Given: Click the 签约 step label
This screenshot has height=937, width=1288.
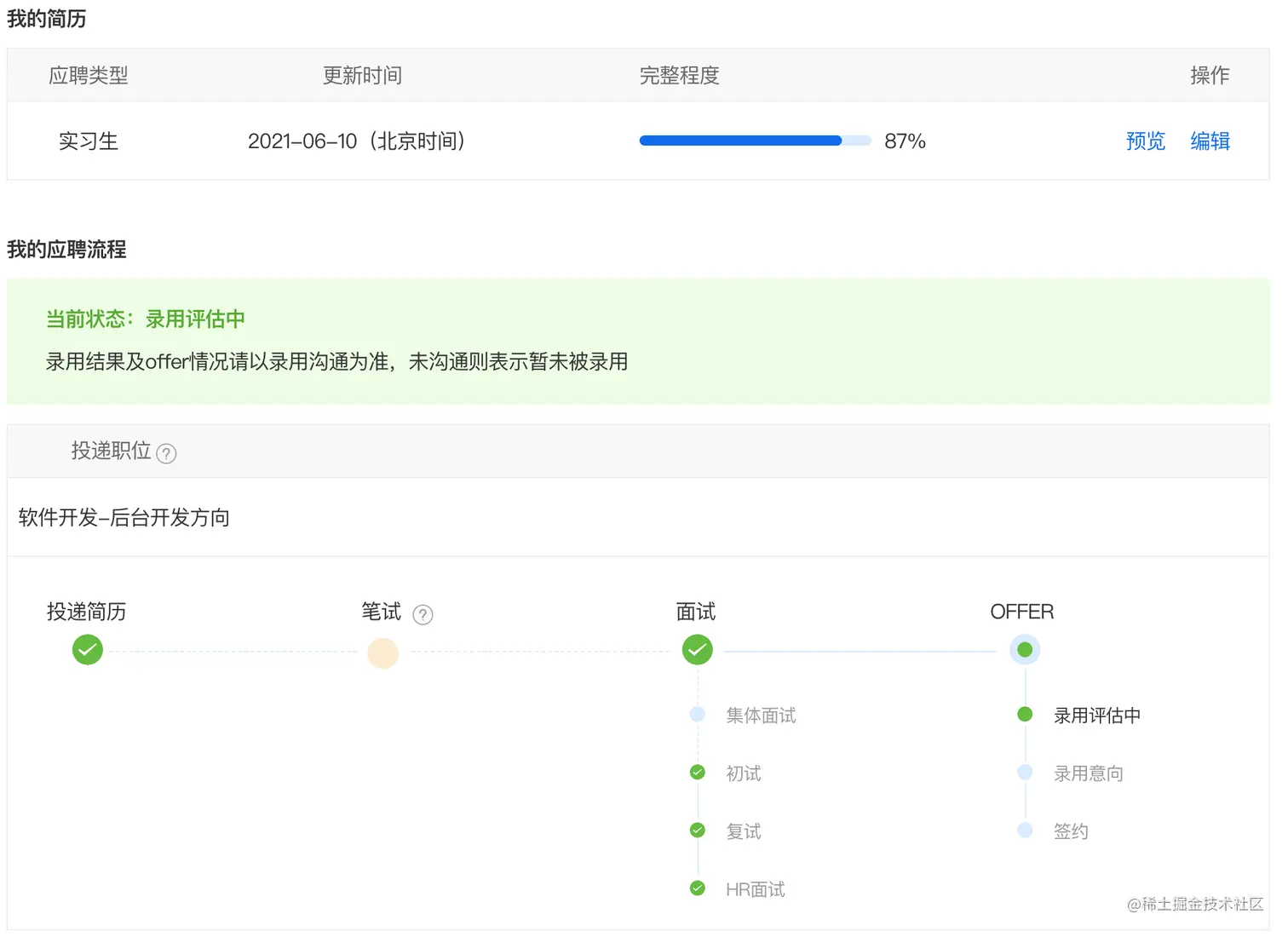Looking at the screenshot, I should pyautogui.click(x=1072, y=831).
